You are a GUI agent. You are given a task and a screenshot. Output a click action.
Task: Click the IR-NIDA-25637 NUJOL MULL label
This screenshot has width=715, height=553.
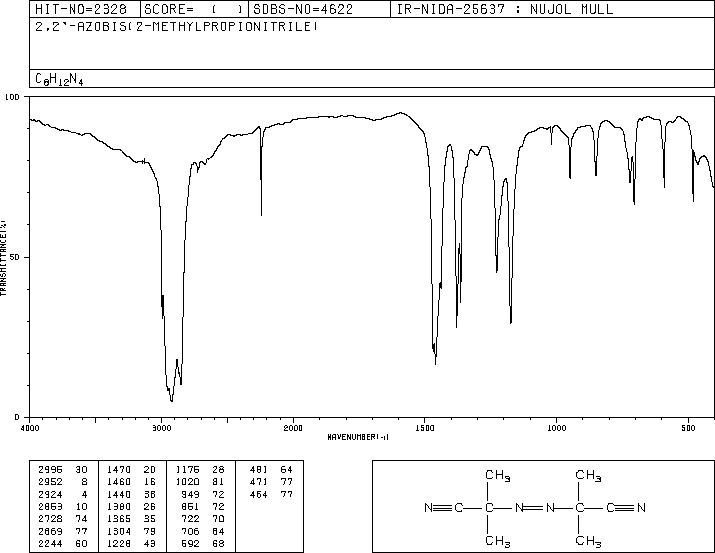tap(505, 10)
